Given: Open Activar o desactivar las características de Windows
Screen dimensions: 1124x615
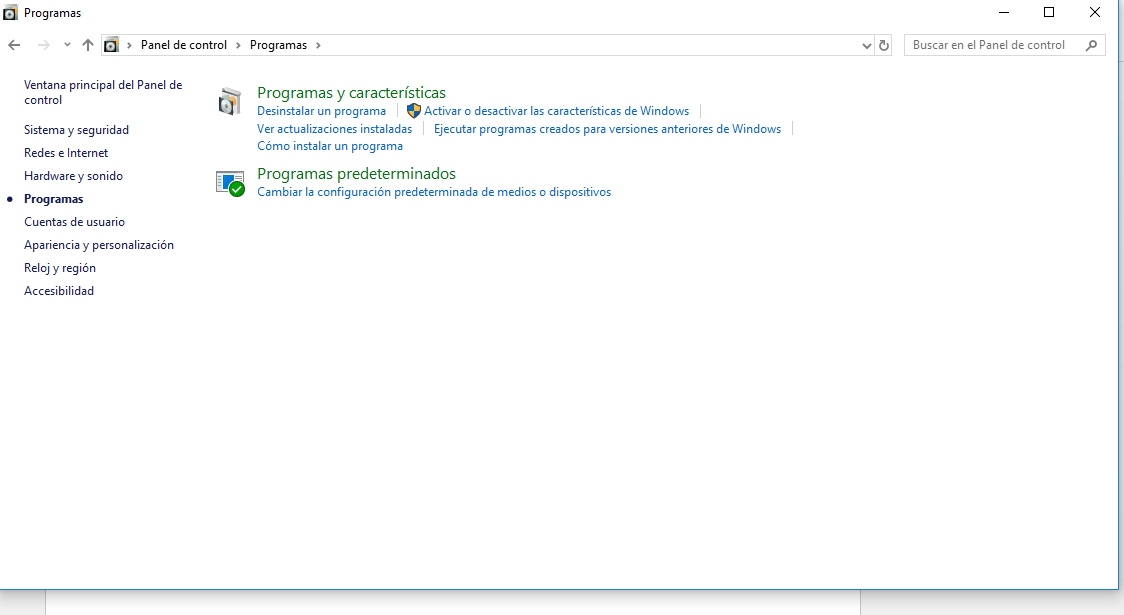Looking at the screenshot, I should (556, 111).
